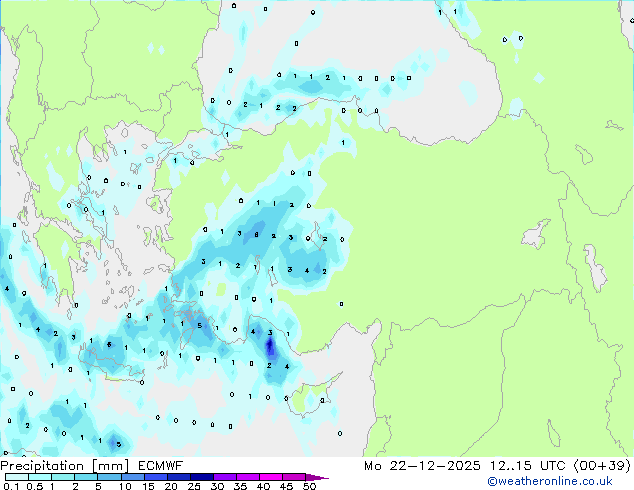Click the 'Mo' weekday label
634x490 pixels.
tap(372, 466)
